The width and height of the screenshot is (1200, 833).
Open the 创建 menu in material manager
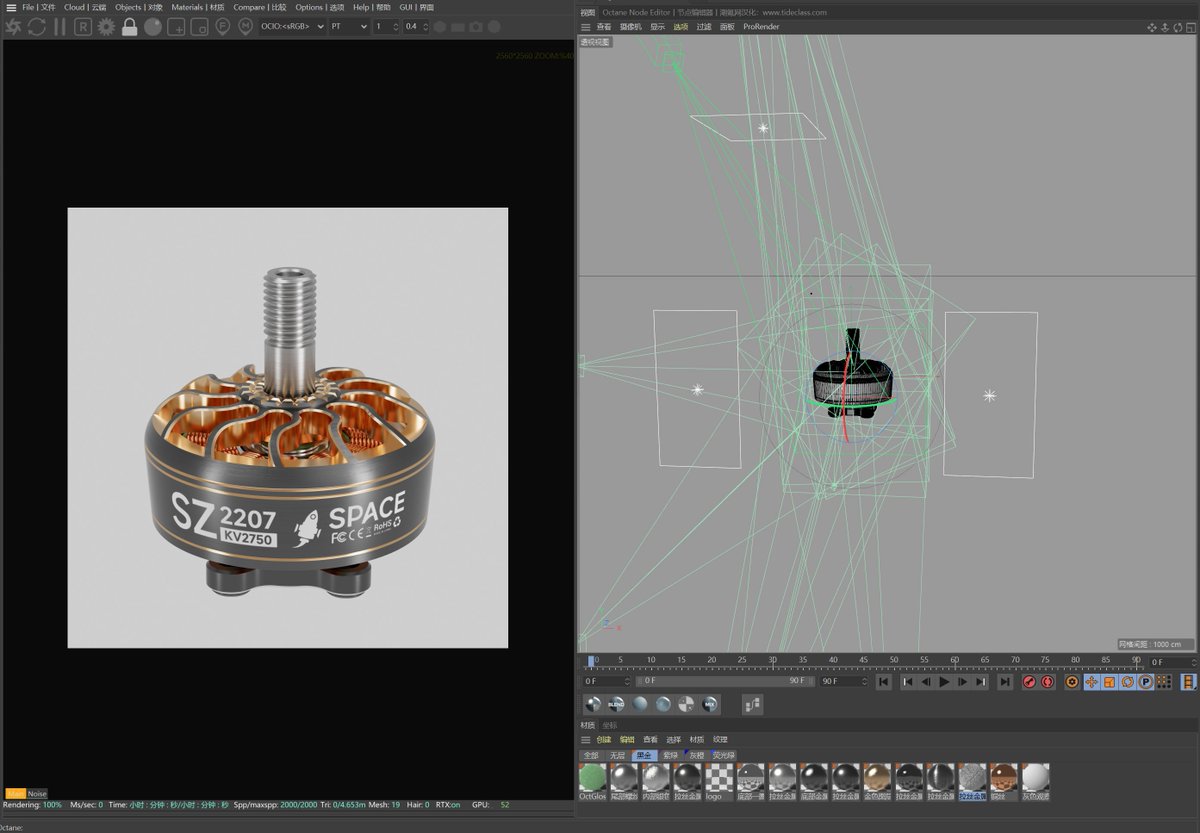coord(603,739)
